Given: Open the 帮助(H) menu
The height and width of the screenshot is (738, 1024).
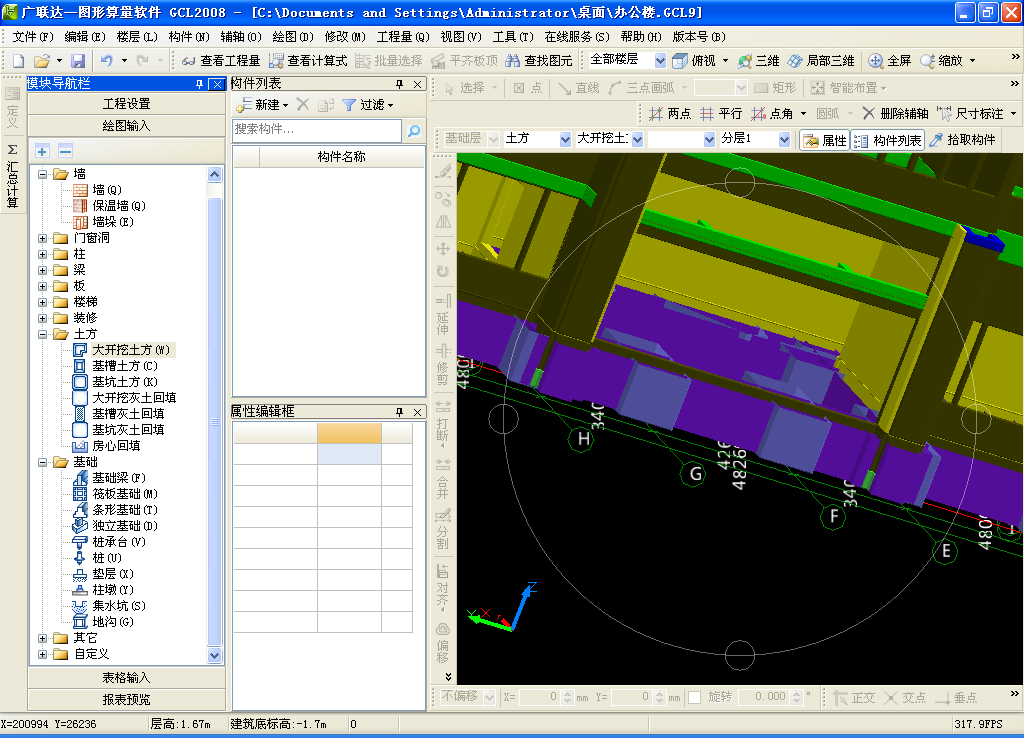Looking at the screenshot, I should (641, 37).
